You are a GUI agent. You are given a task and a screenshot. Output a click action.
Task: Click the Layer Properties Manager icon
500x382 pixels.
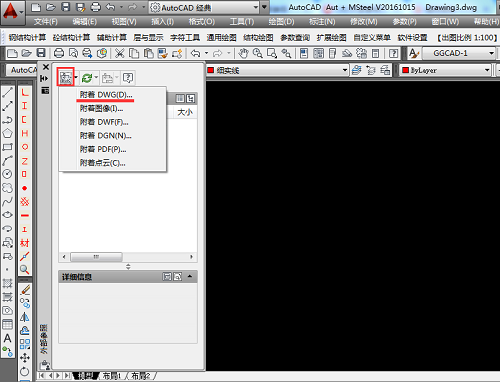pos(356,70)
